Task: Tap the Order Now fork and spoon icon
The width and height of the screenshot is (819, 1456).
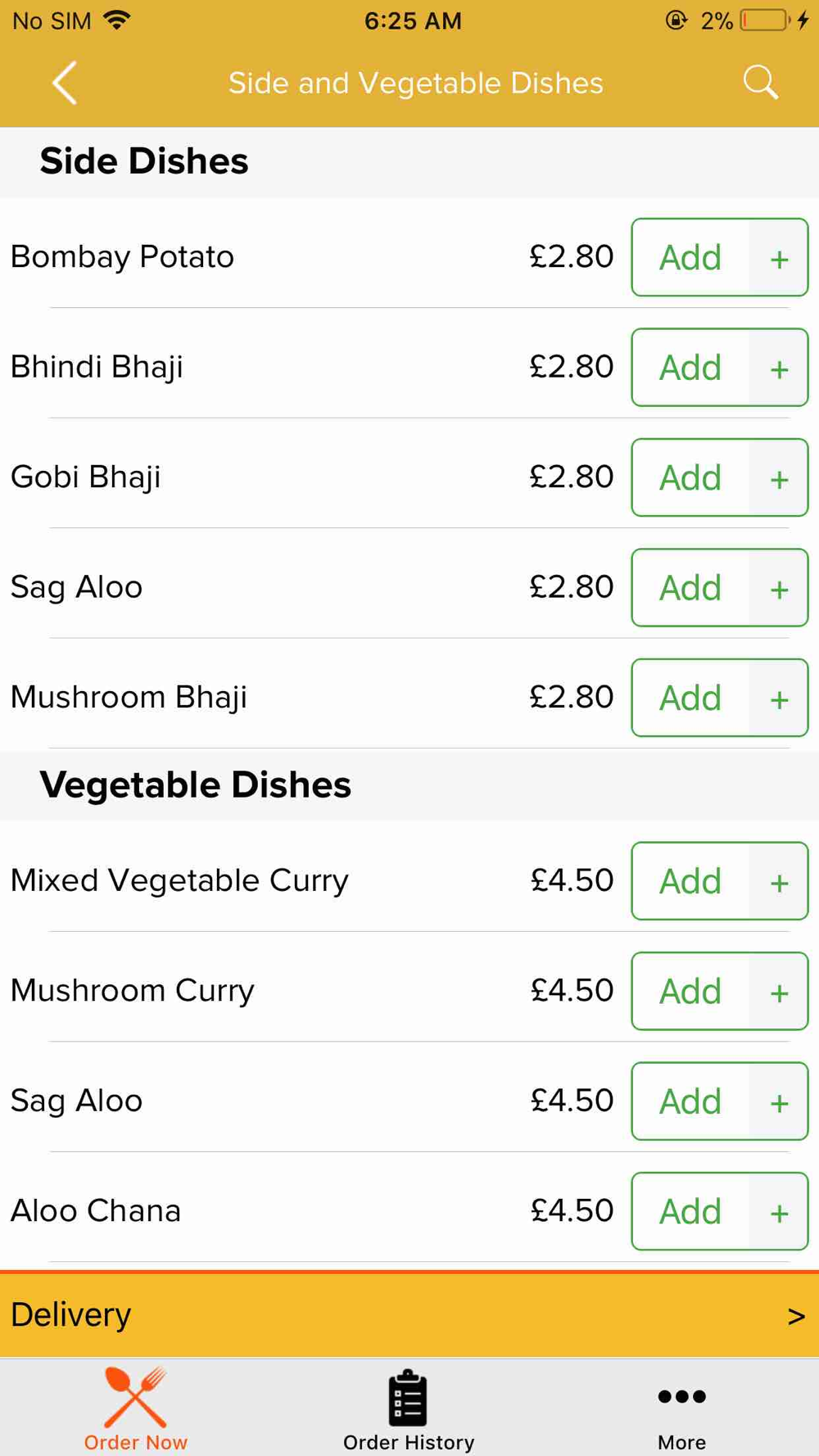Action: pos(136,1397)
